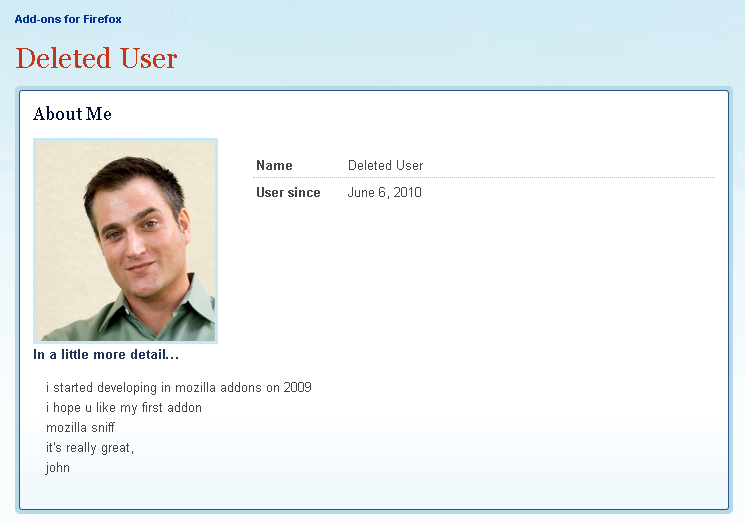Image resolution: width=745 pixels, height=522 pixels.
Task: Select the June 6, 2010 date
Action: point(384,192)
